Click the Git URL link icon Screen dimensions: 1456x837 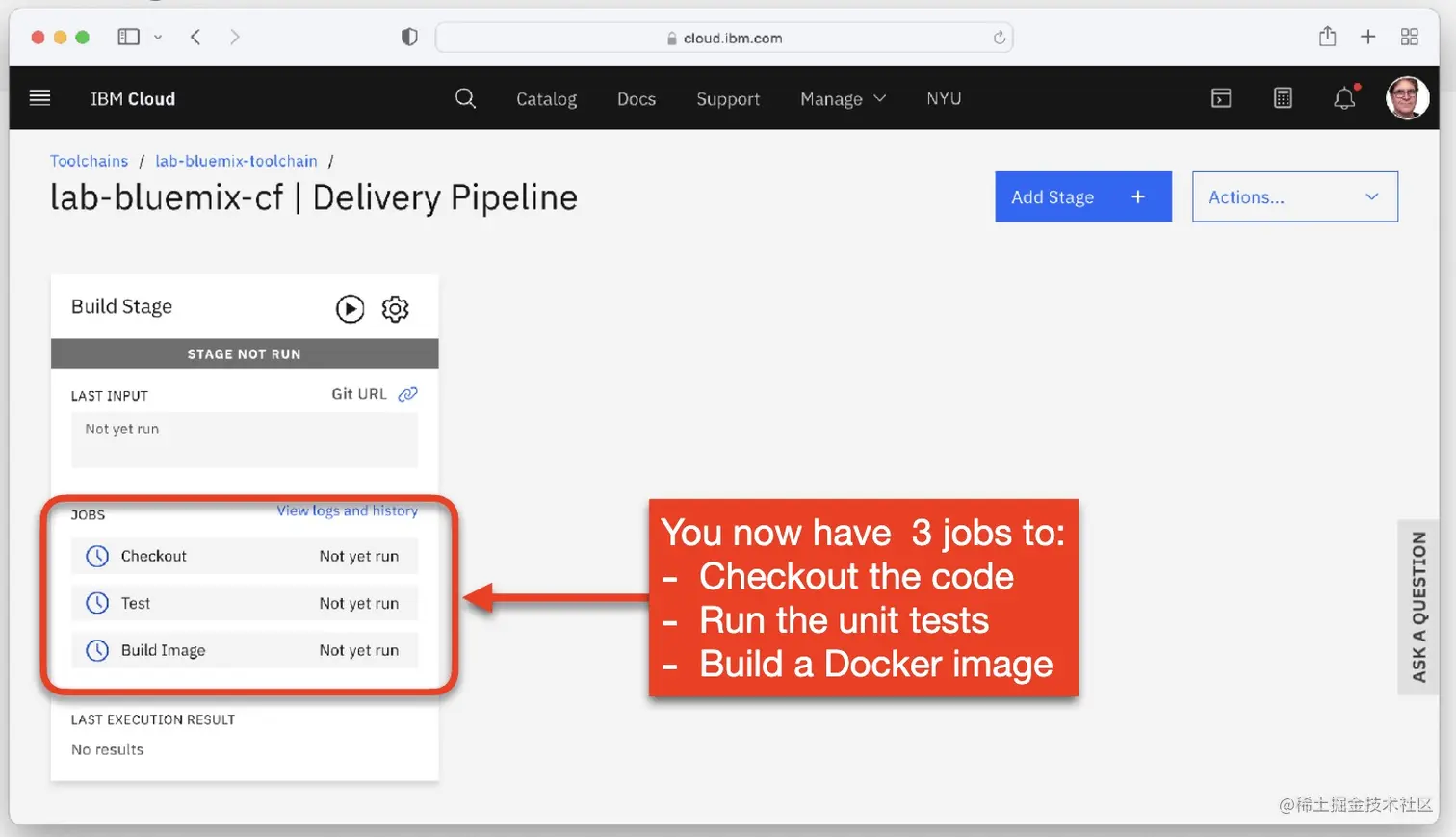click(408, 394)
